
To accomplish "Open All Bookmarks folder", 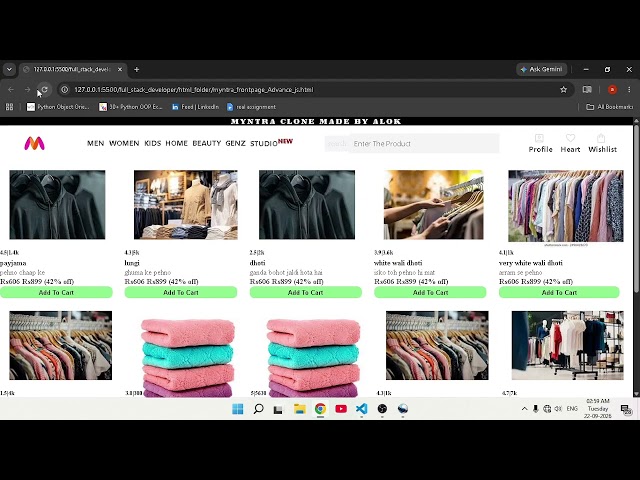I will point(609,107).
